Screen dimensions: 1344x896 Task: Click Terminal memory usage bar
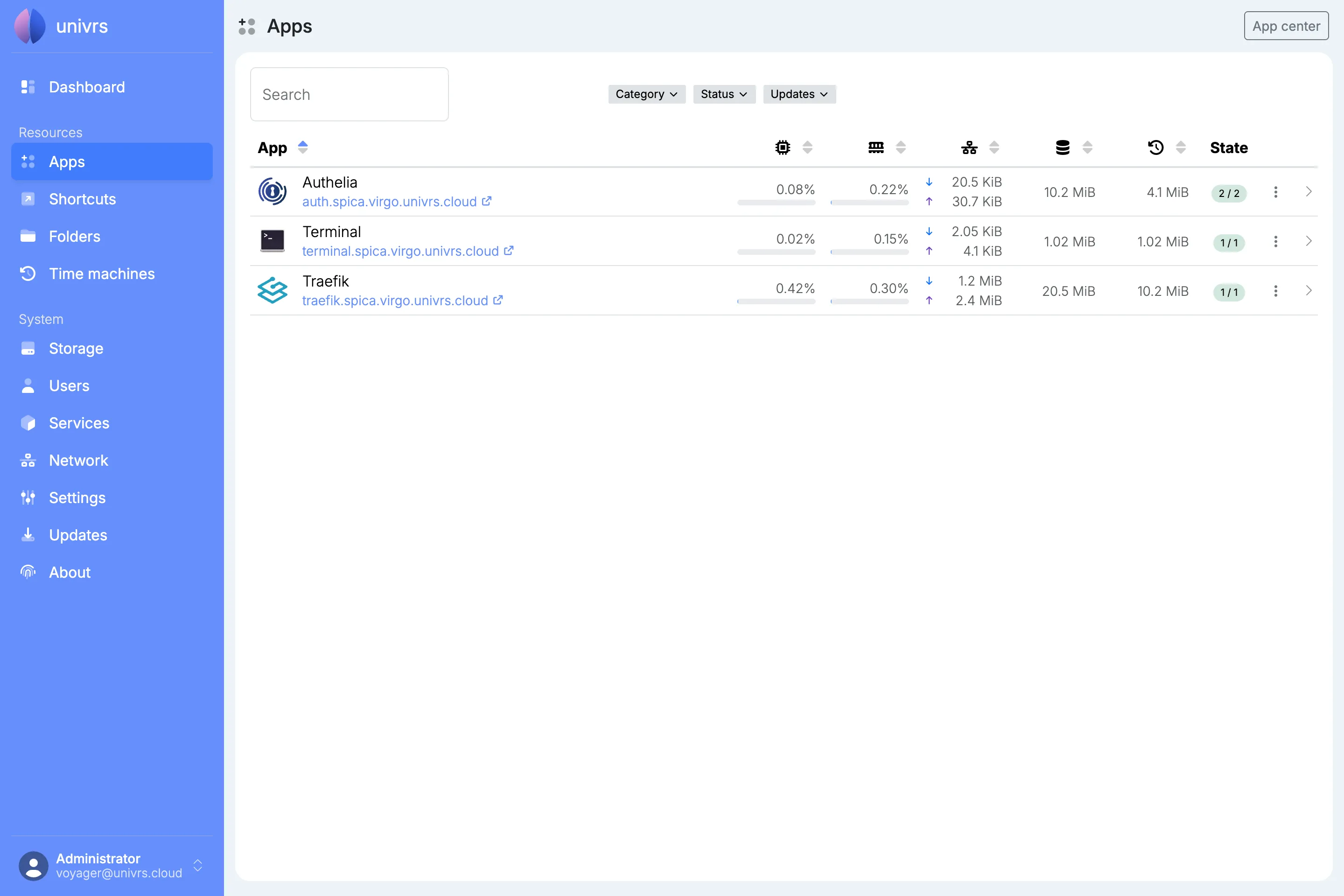coord(869,252)
